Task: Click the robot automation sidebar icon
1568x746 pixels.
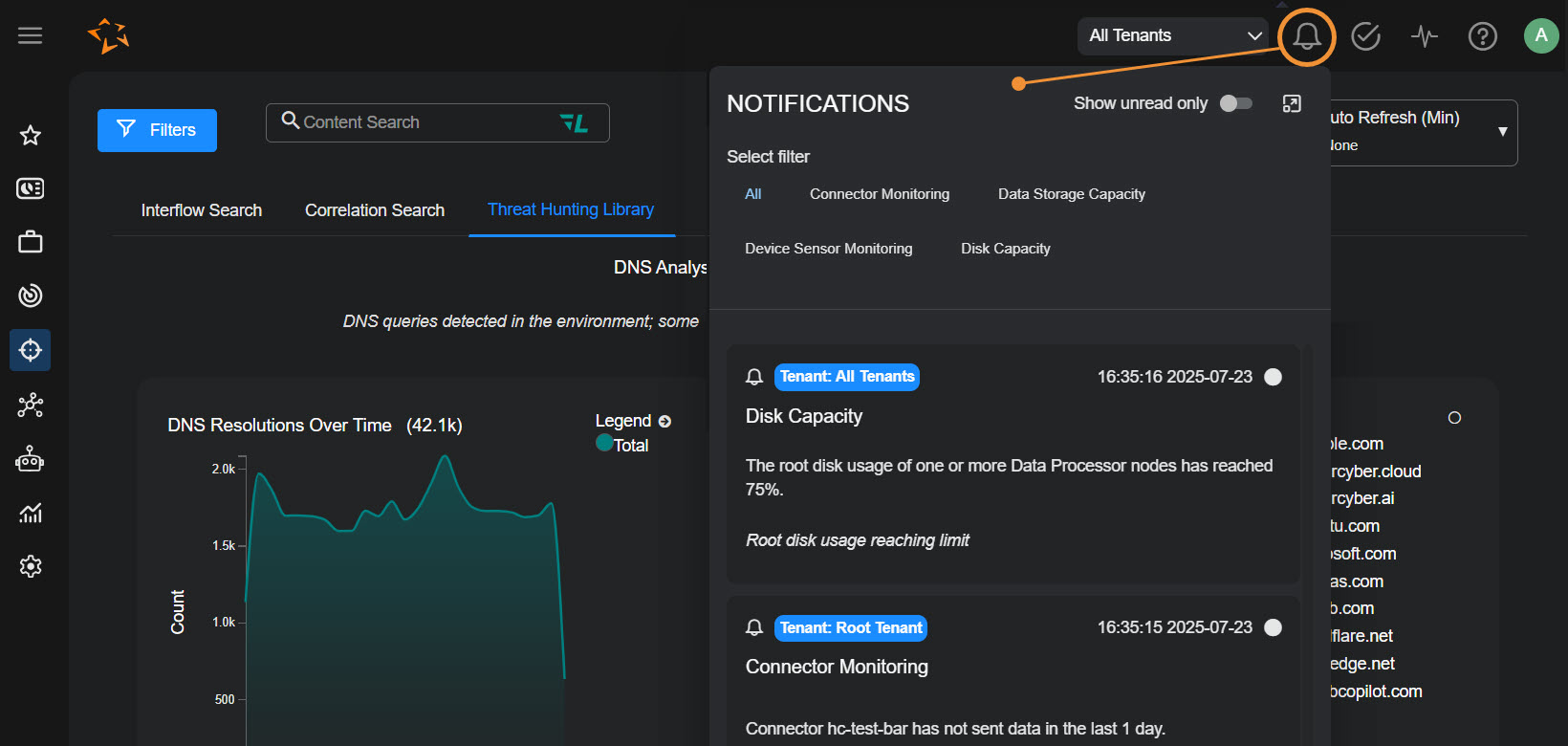Action: coord(31,459)
